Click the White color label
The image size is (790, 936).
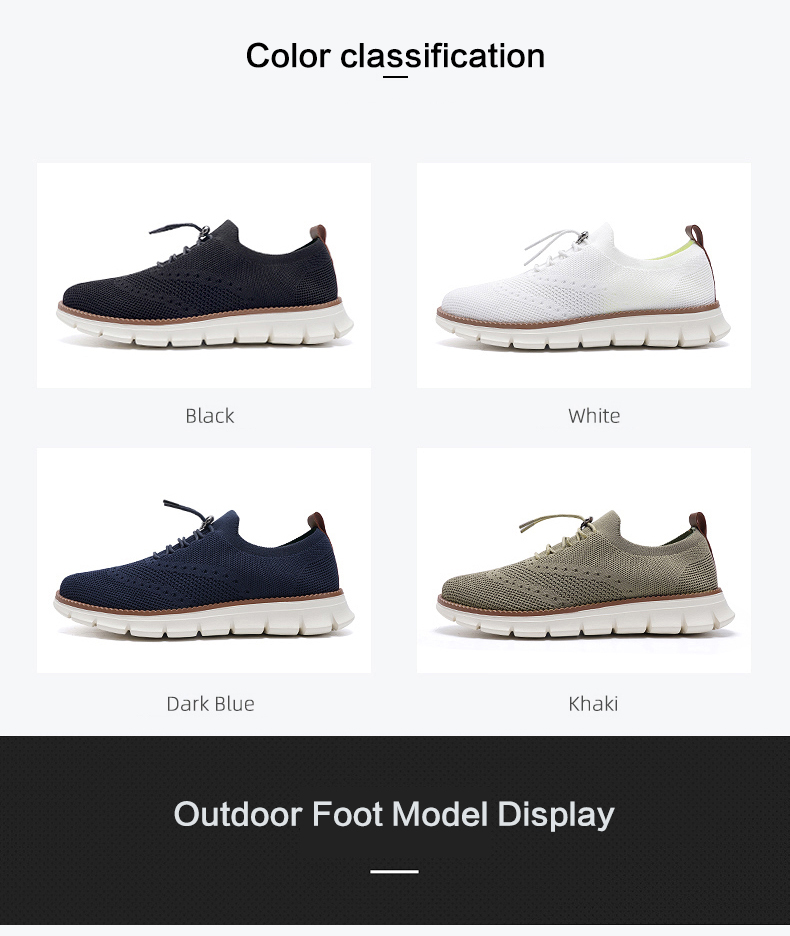click(594, 415)
